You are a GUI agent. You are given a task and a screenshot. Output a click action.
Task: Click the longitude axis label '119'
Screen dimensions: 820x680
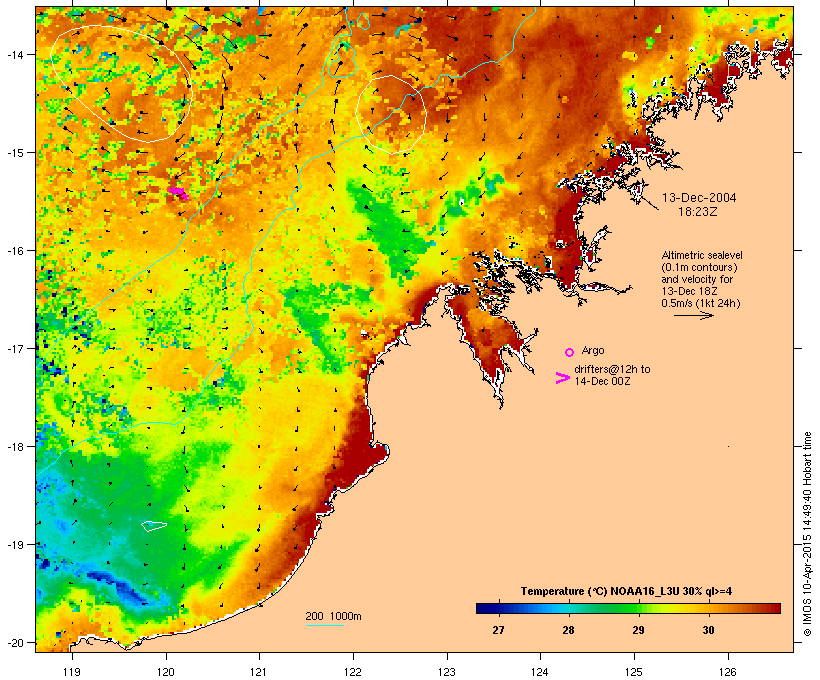tap(72, 672)
